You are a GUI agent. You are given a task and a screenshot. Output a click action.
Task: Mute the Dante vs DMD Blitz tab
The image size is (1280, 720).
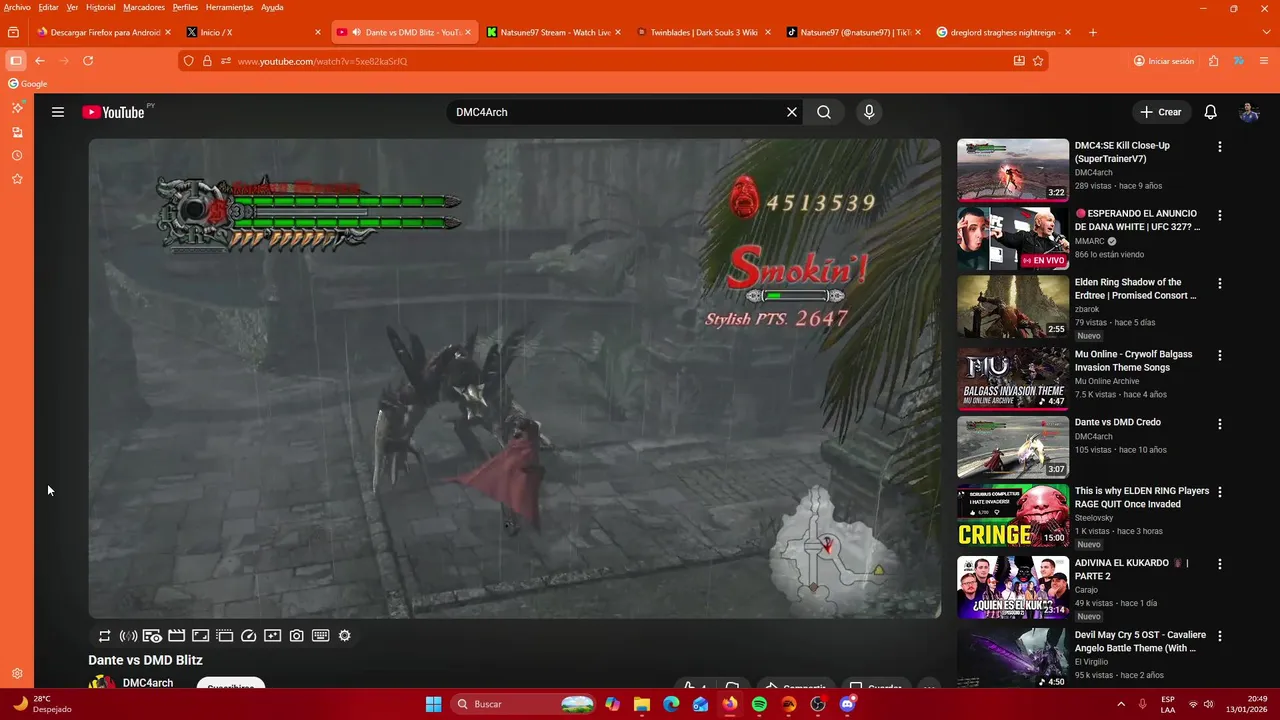(x=357, y=32)
